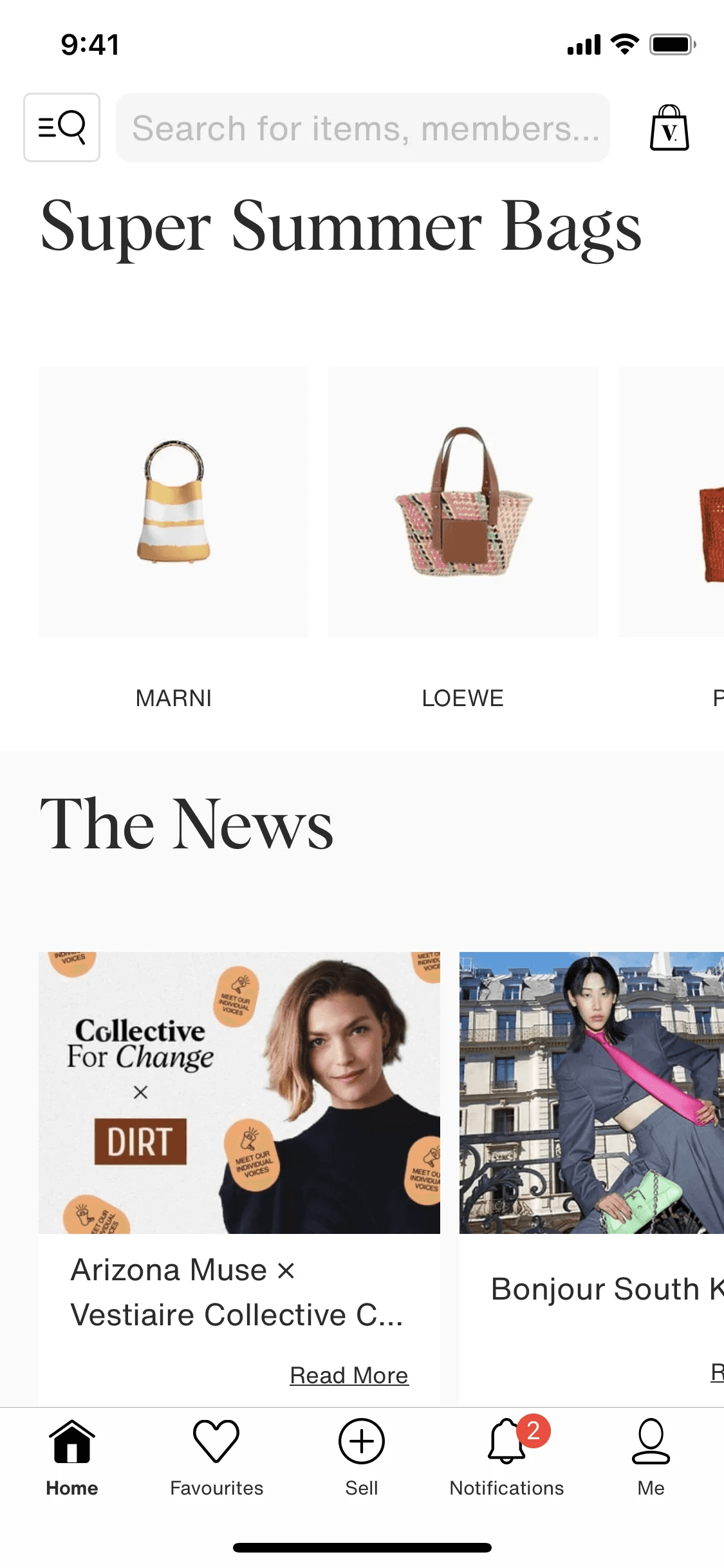Tap the Home house icon
This screenshot has height=1568, width=724.
pos(72,1442)
